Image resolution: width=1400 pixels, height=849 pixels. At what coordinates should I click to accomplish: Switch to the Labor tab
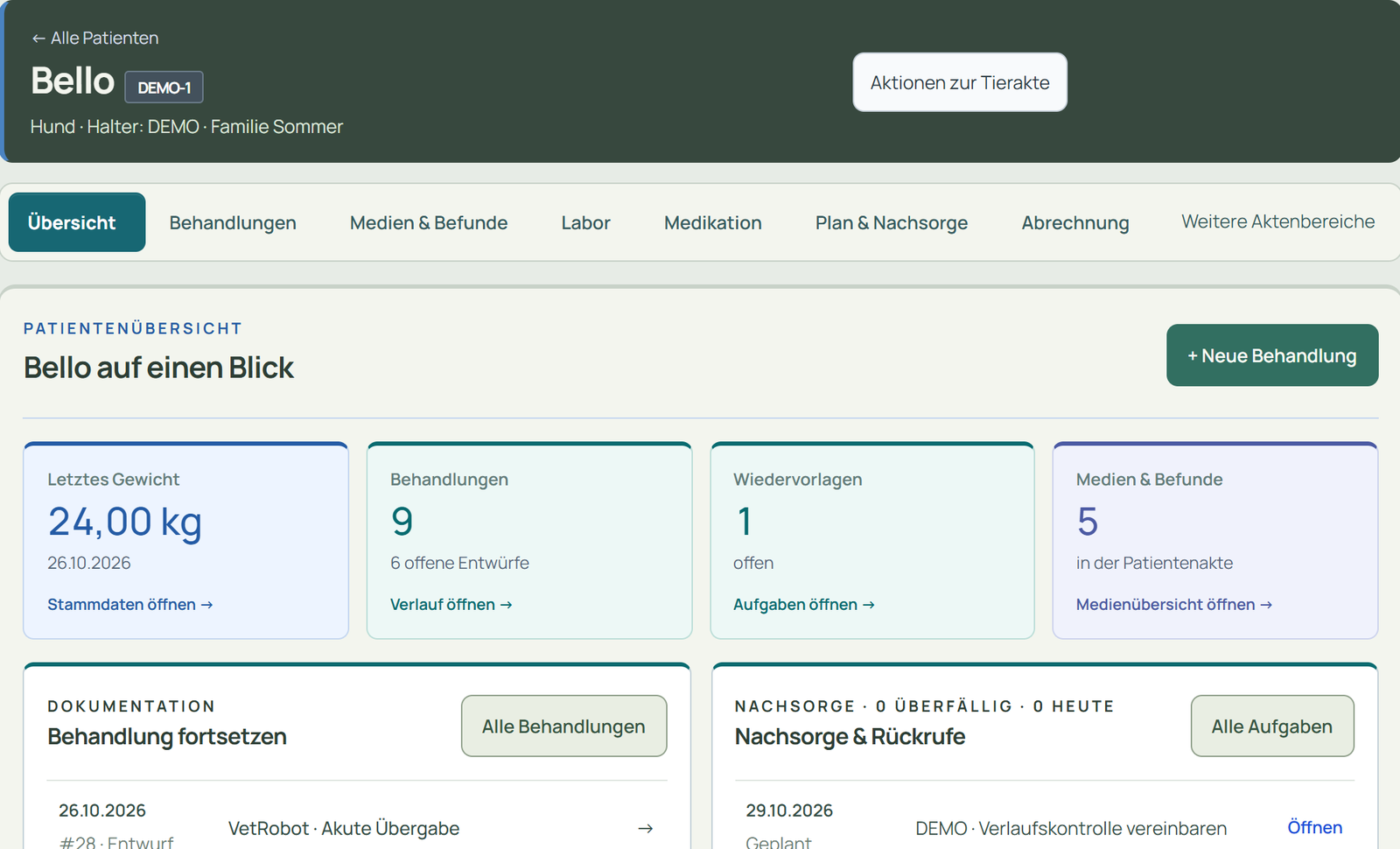585,222
